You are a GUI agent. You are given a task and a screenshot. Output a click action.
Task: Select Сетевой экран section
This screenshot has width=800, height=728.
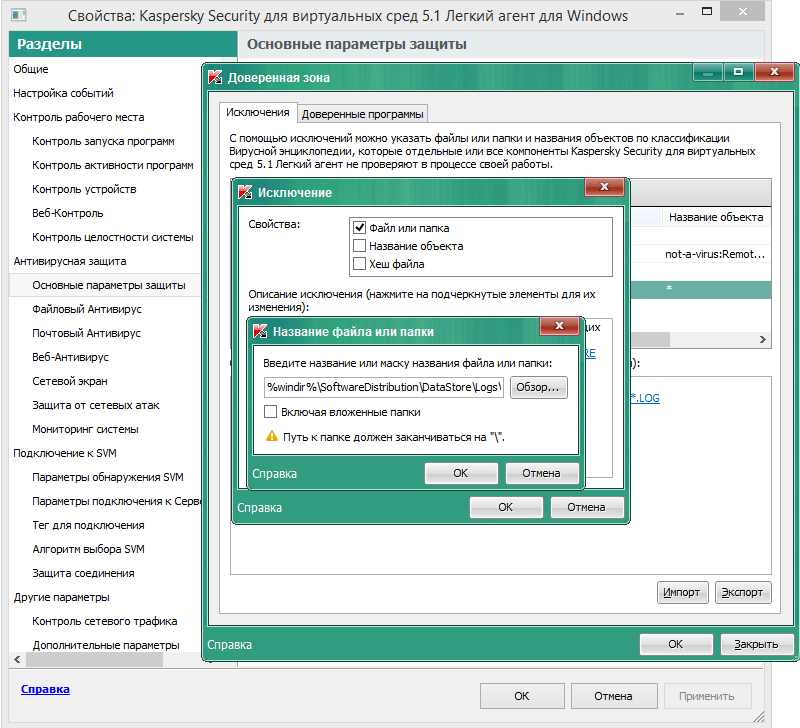coord(70,381)
